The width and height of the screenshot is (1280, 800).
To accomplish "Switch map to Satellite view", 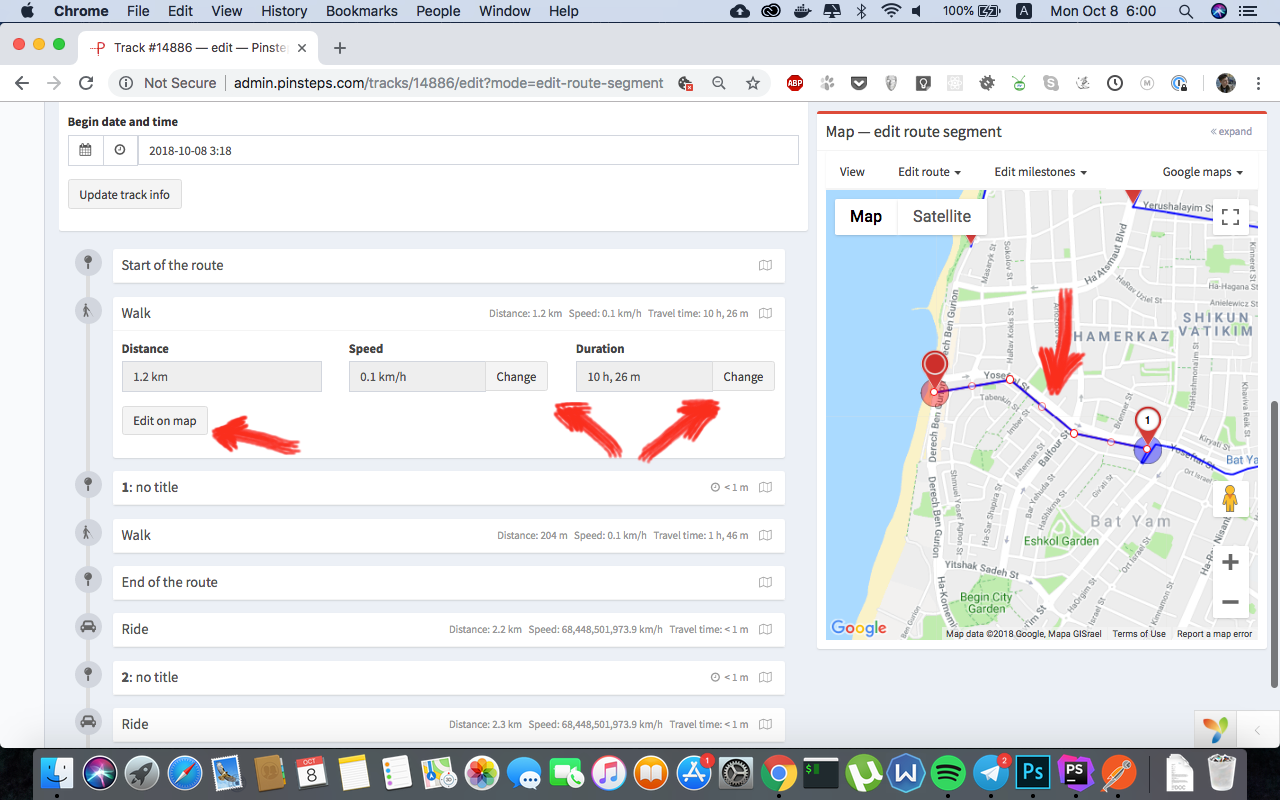I will point(941,216).
